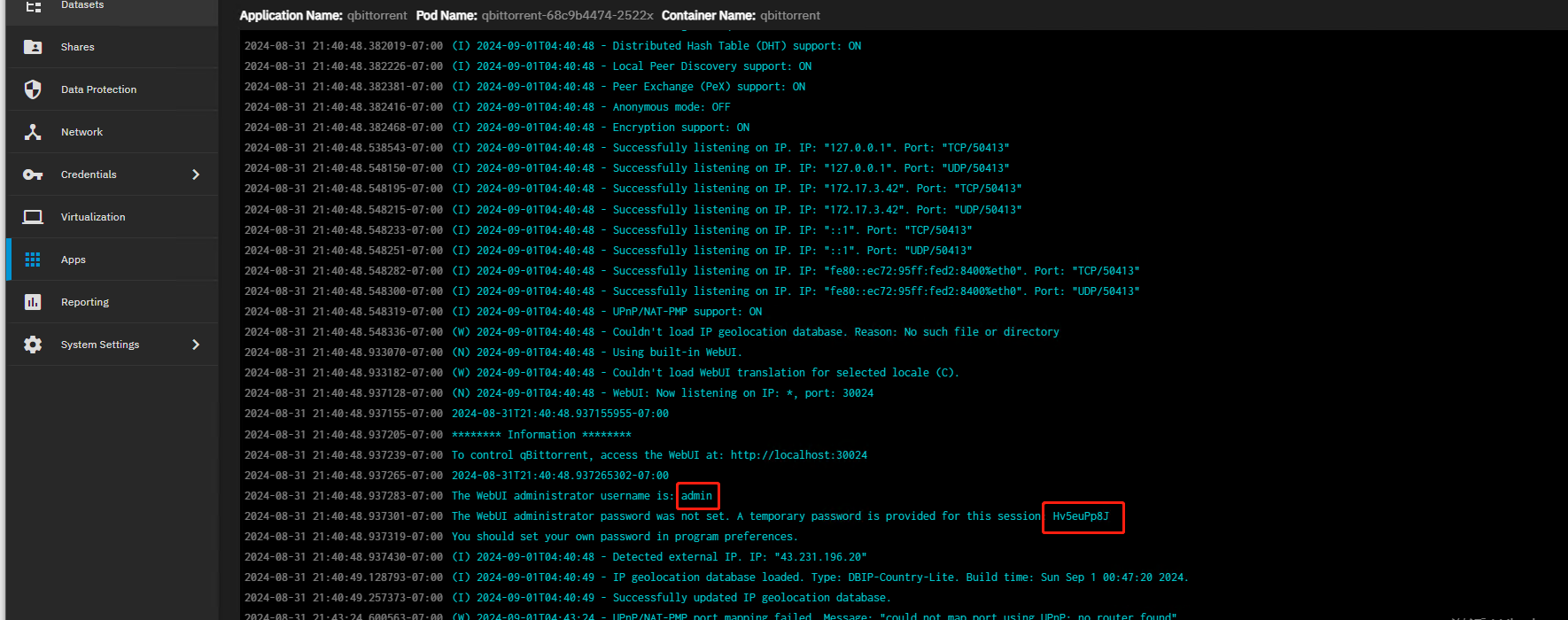
Task: Click the Using built-in WebUI log line
Action: tap(493, 353)
